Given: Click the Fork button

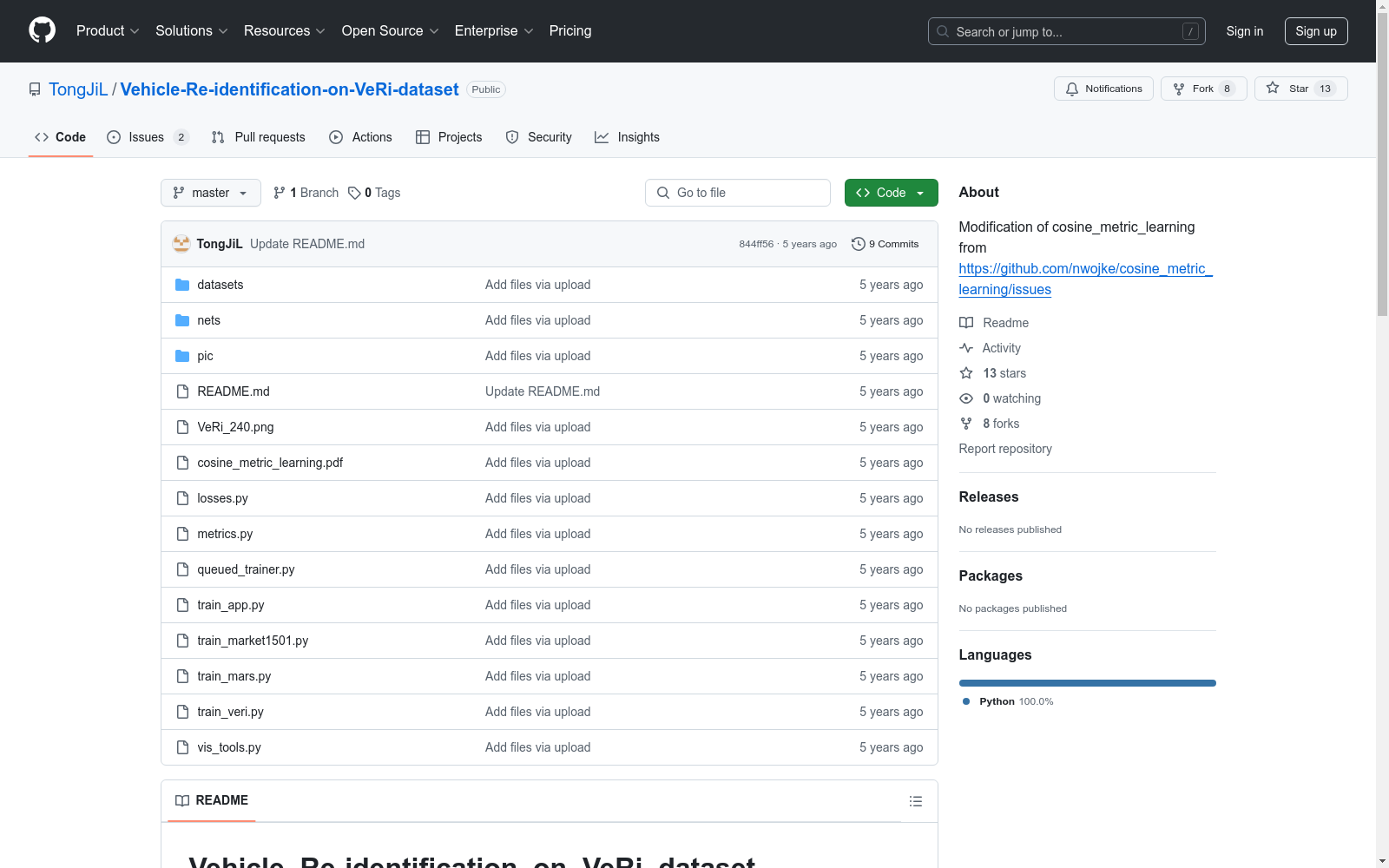Looking at the screenshot, I should pos(1203,89).
